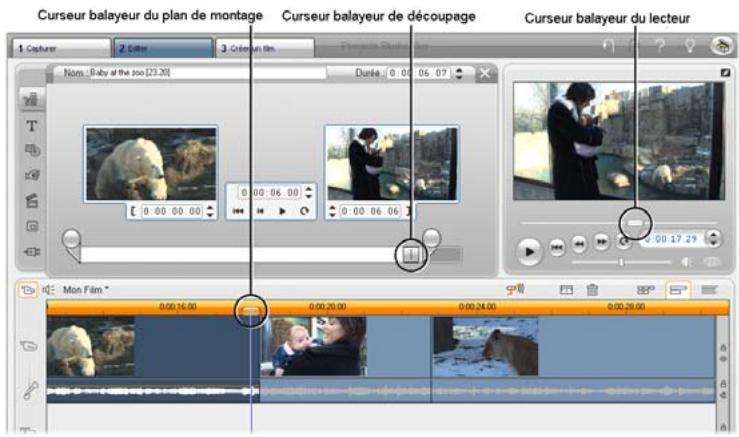Click the player preview video image
Screen dimensions: 739x437
[618, 141]
